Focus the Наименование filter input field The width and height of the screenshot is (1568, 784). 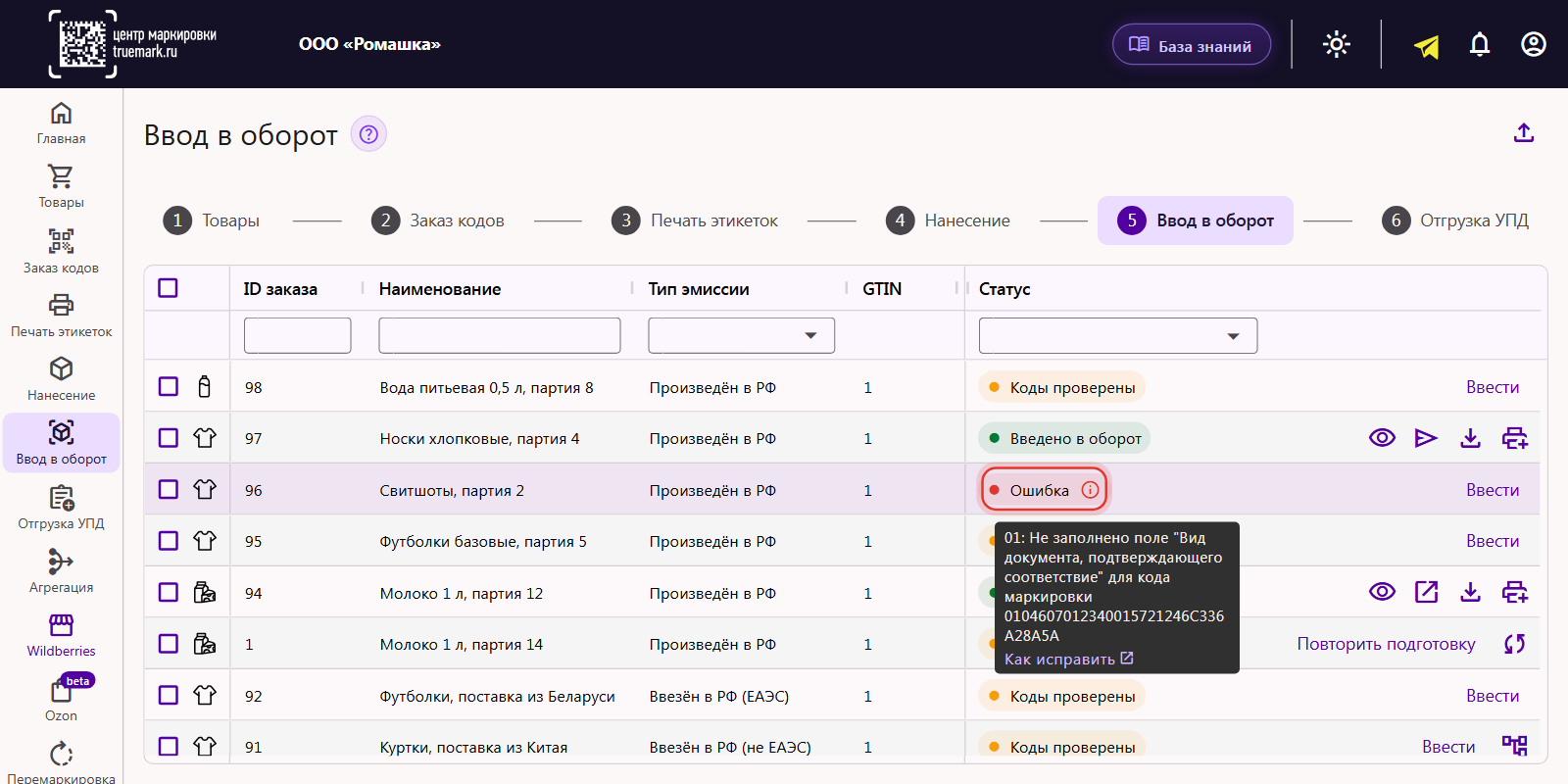[x=500, y=335]
